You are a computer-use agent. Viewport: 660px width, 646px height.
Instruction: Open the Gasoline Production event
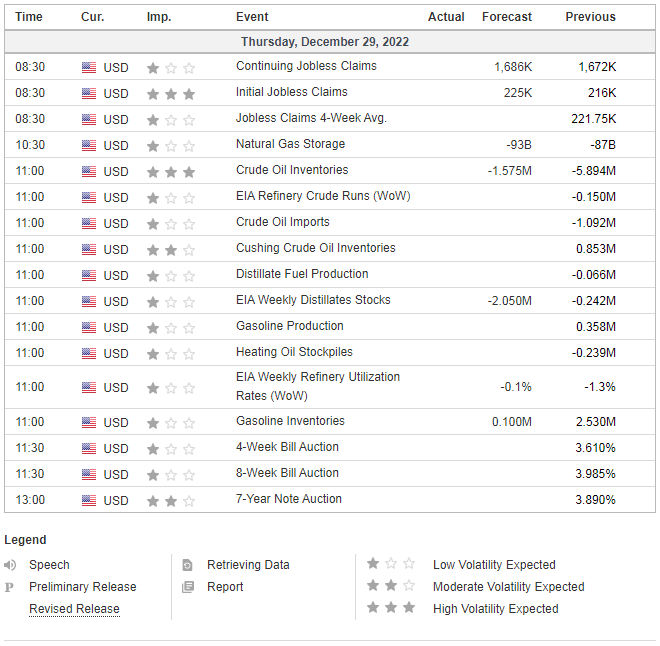point(290,326)
